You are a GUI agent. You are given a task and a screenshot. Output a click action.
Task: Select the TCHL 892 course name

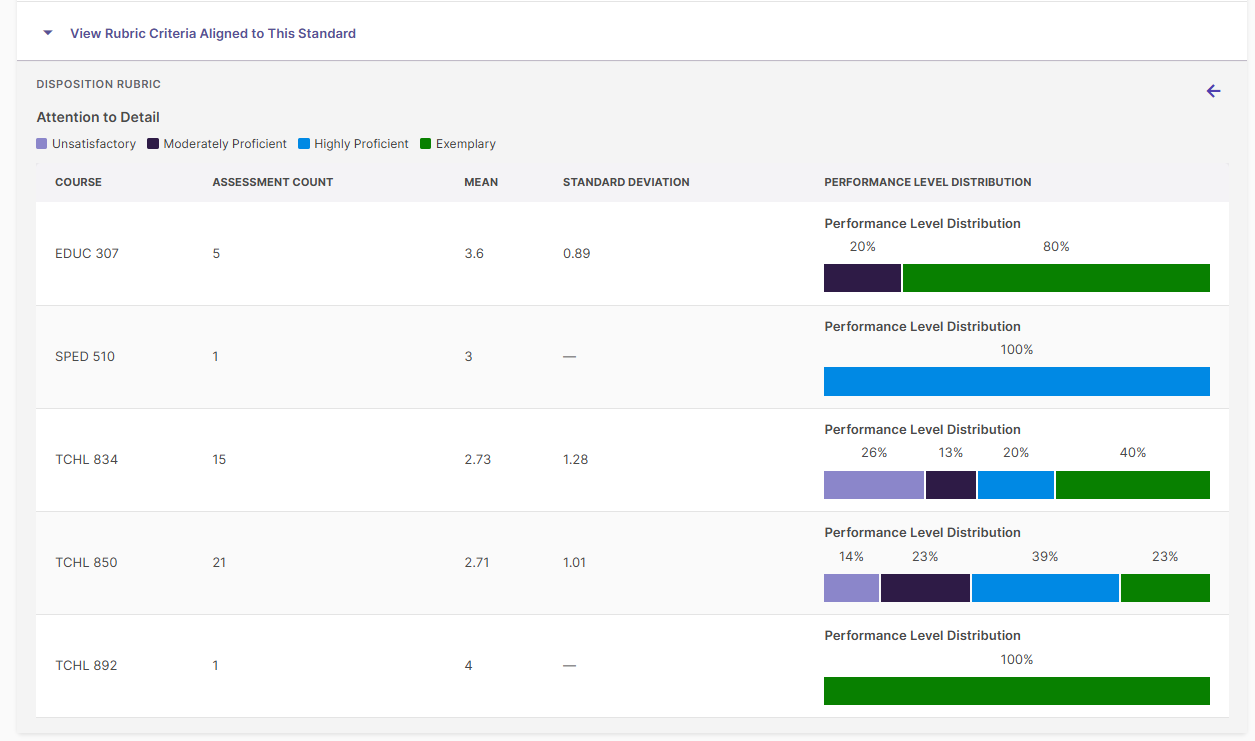tap(86, 666)
